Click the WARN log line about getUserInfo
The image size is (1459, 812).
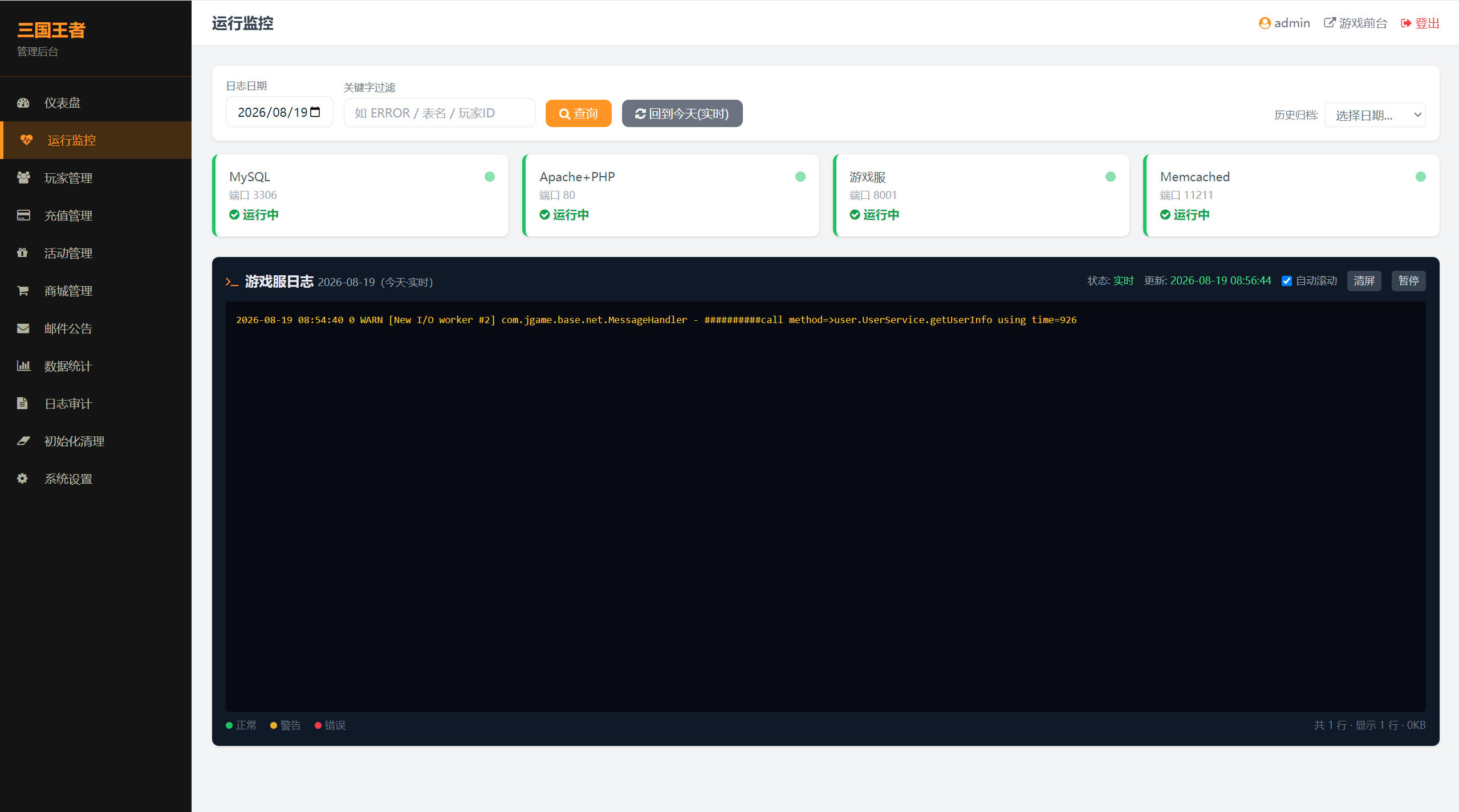(x=656, y=320)
